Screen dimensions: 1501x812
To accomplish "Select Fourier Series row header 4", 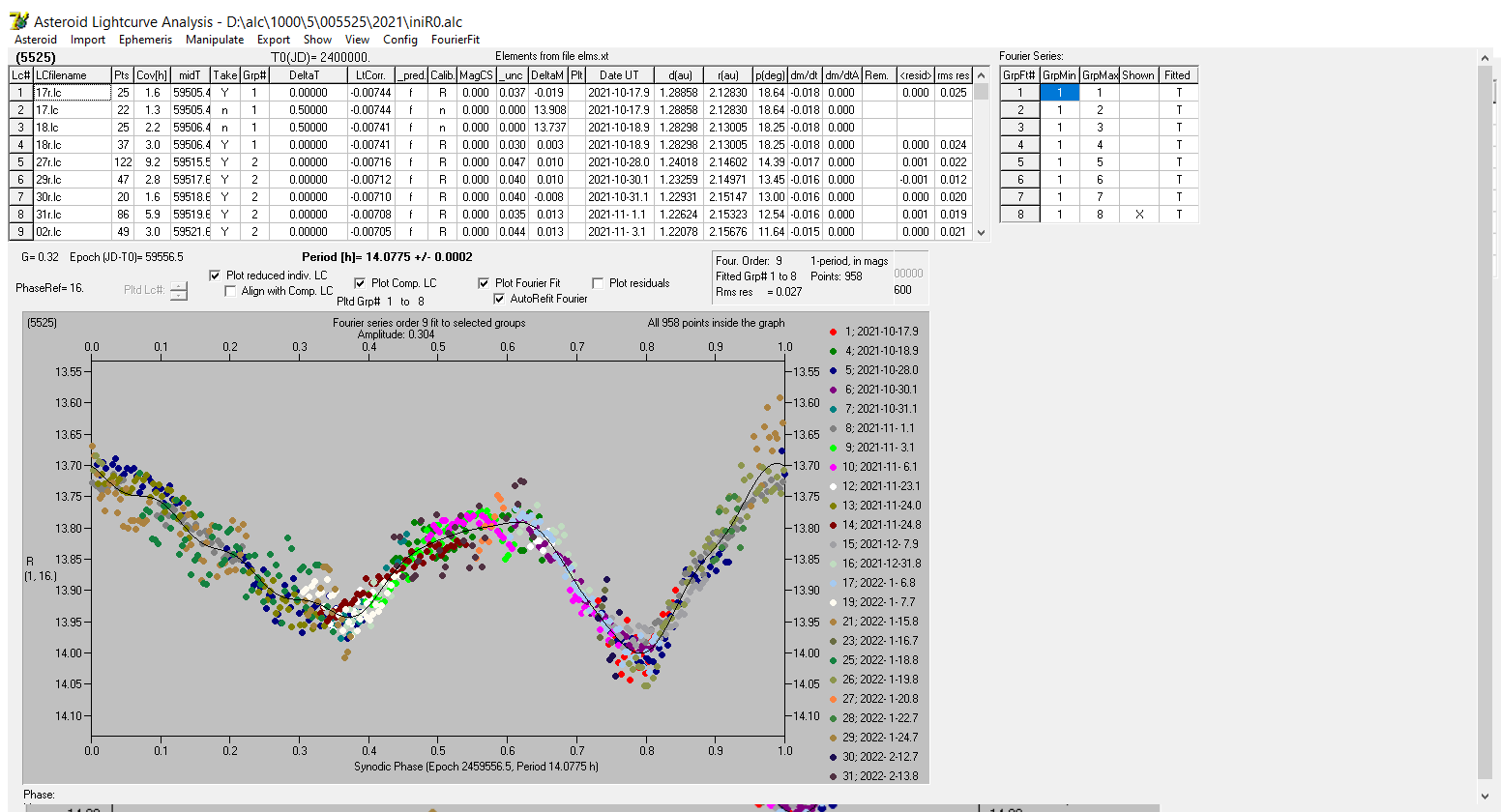I will point(1019,145).
